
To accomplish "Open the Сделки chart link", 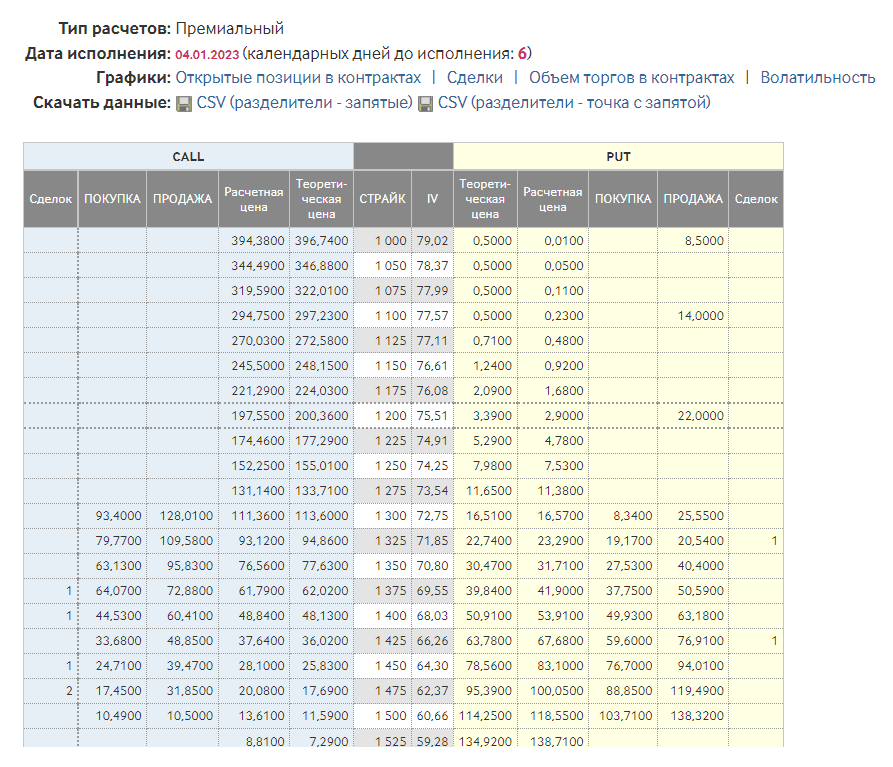I will pos(475,78).
